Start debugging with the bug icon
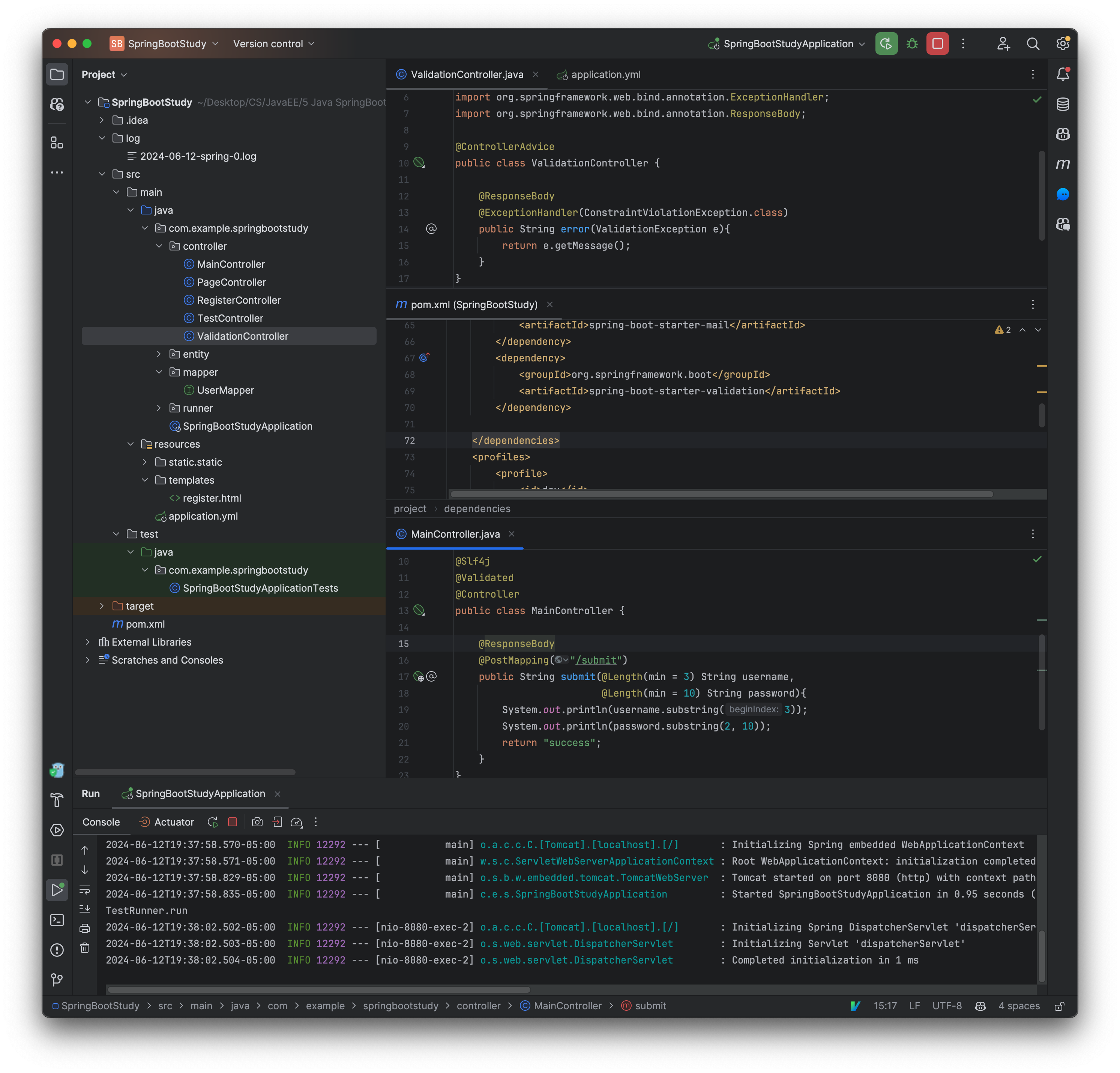This screenshot has height=1073, width=1120. pyautogui.click(x=911, y=43)
